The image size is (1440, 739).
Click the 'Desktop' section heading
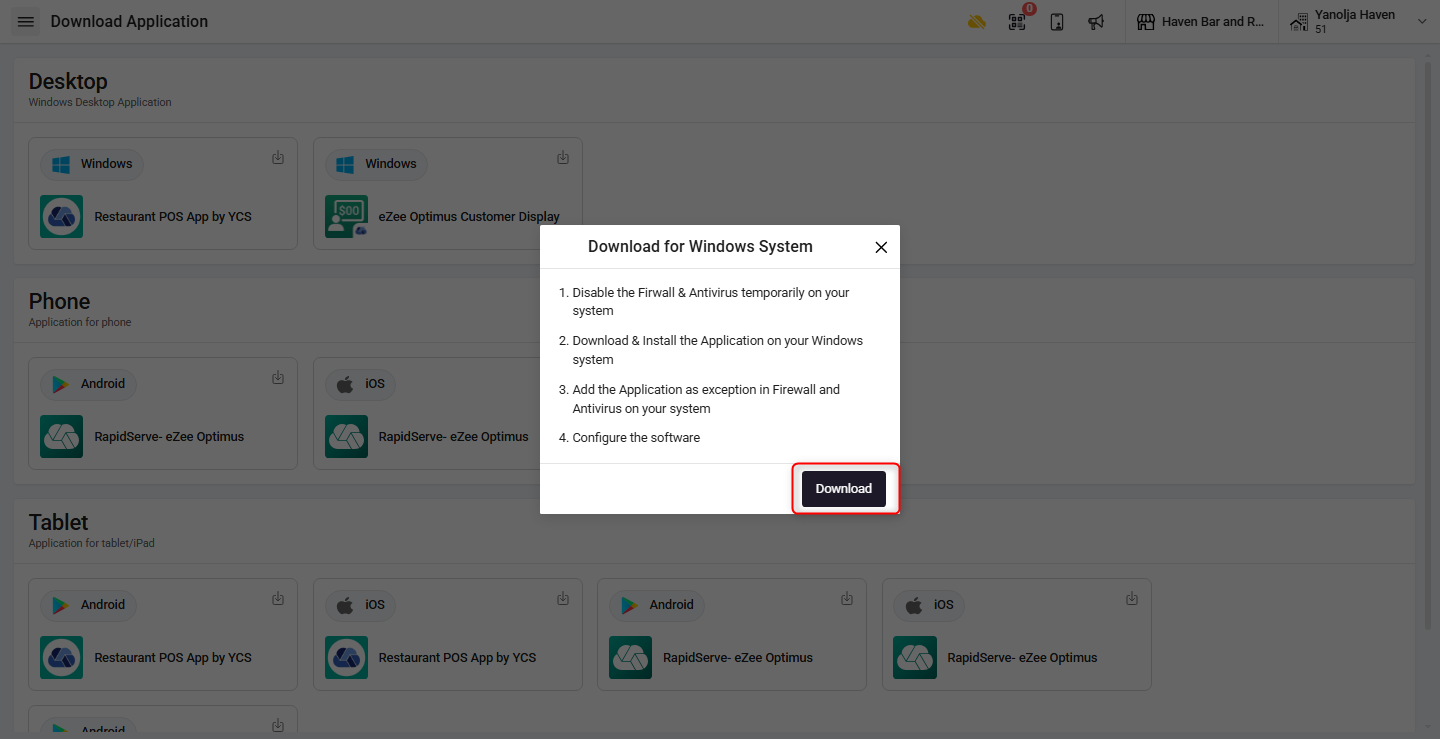pos(68,82)
